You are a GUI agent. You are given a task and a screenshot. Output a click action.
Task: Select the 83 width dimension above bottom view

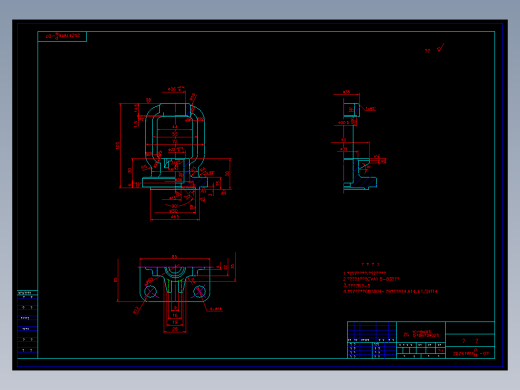click(174, 257)
